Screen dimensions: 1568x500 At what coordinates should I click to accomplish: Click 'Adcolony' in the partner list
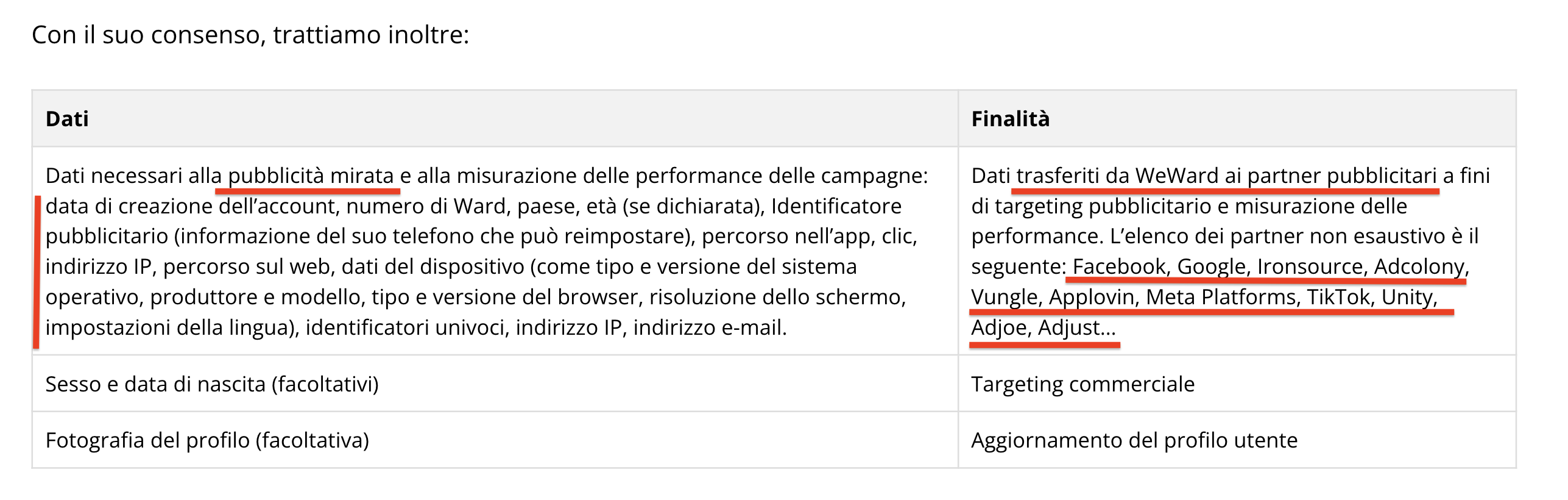point(1418,267)
